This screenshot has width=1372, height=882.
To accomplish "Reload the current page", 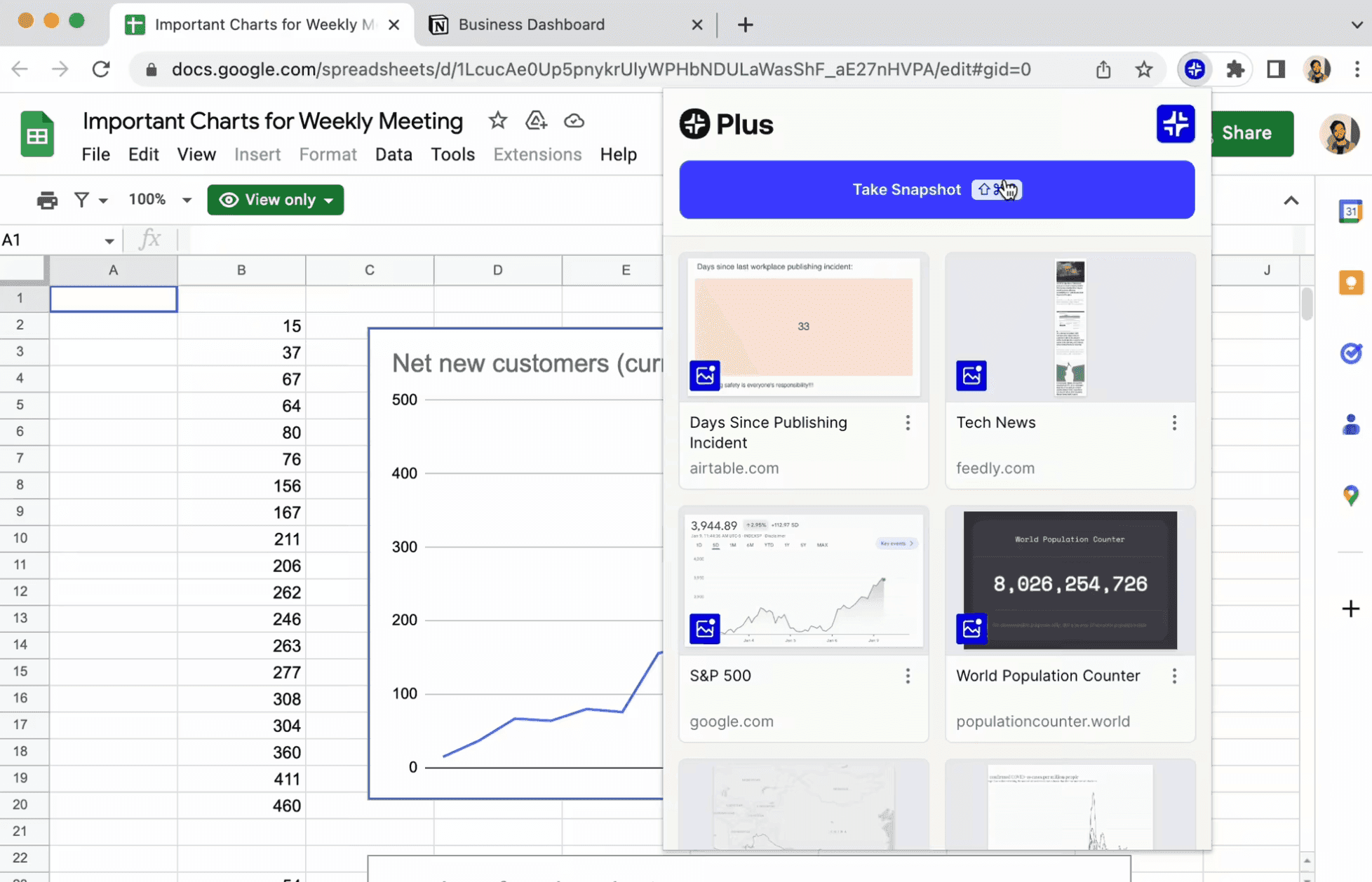I will click(101, 69).
